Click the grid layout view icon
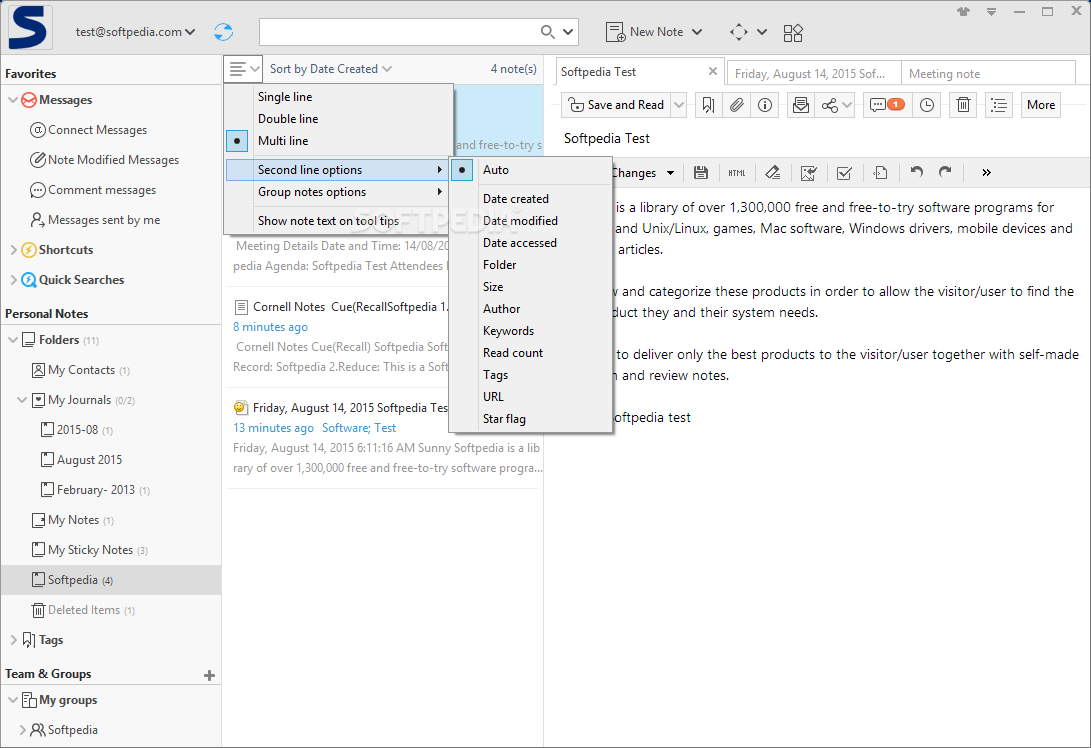Viewport: 1091px width, 748px height. [x=793, y=33]
